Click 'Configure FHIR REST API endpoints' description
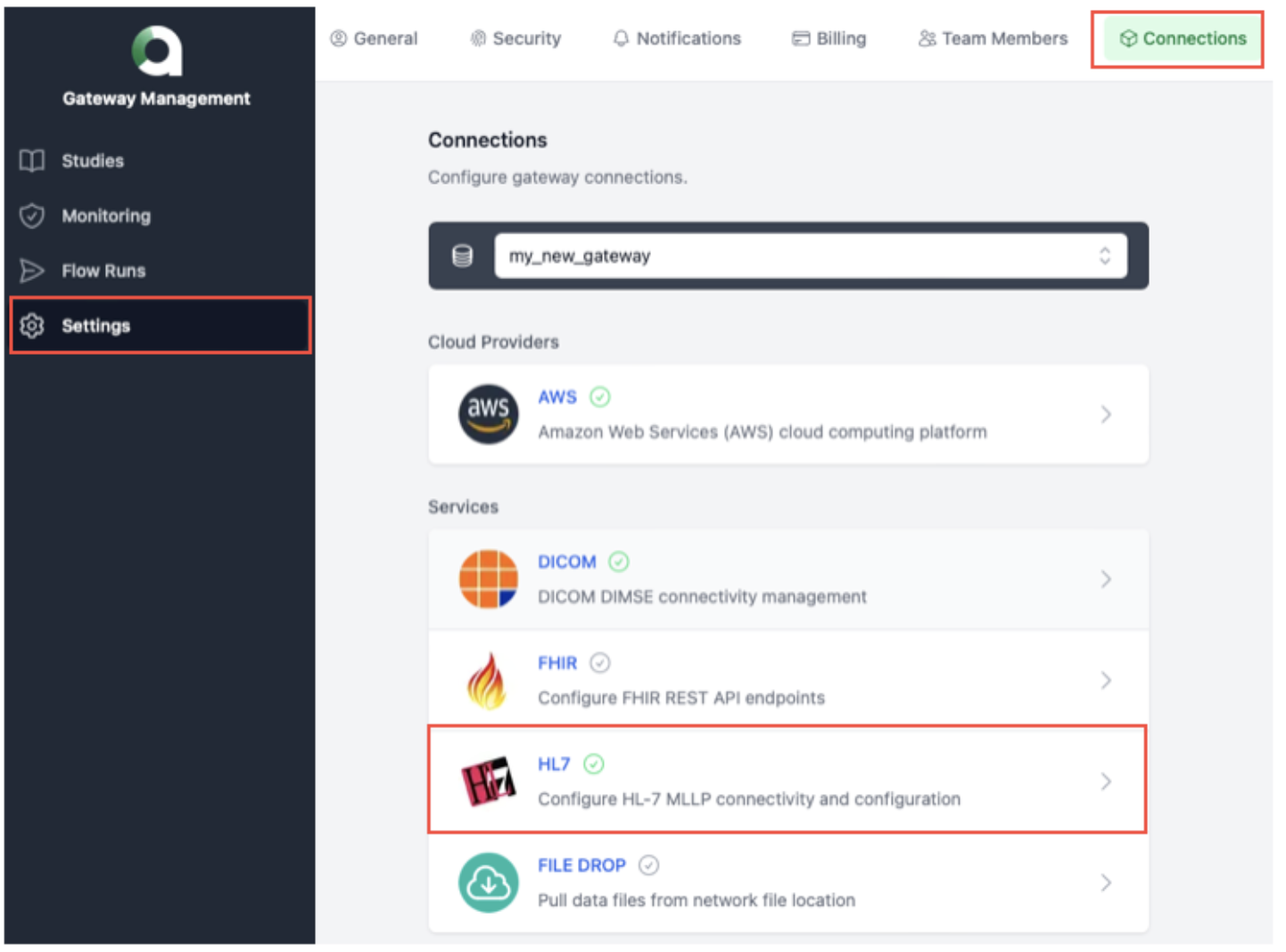 pos(681,697)
